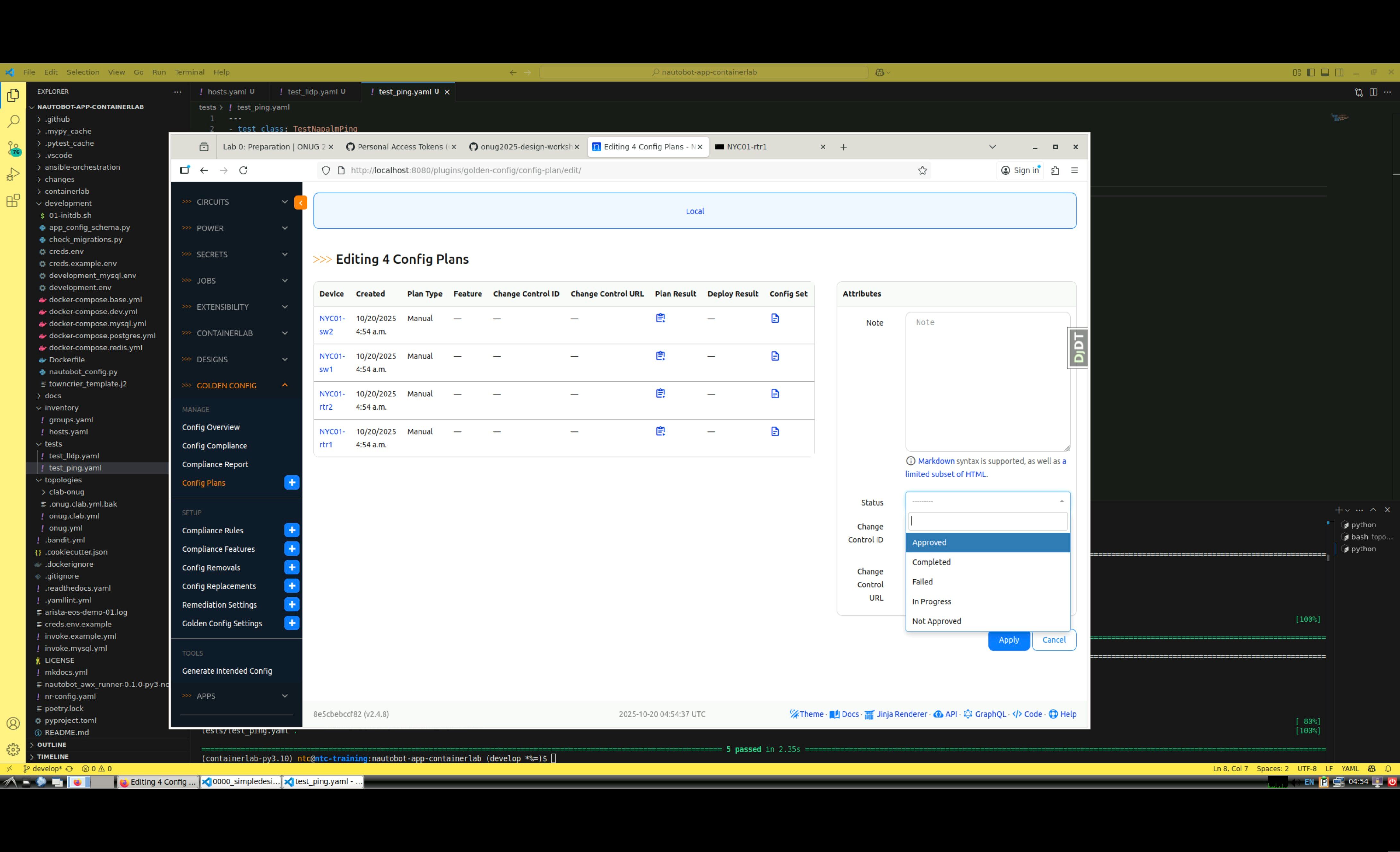This screenshot has height=852, width=1400.
Task: Open the Terminal menu in VS Code
Action: tap(189, 72)
